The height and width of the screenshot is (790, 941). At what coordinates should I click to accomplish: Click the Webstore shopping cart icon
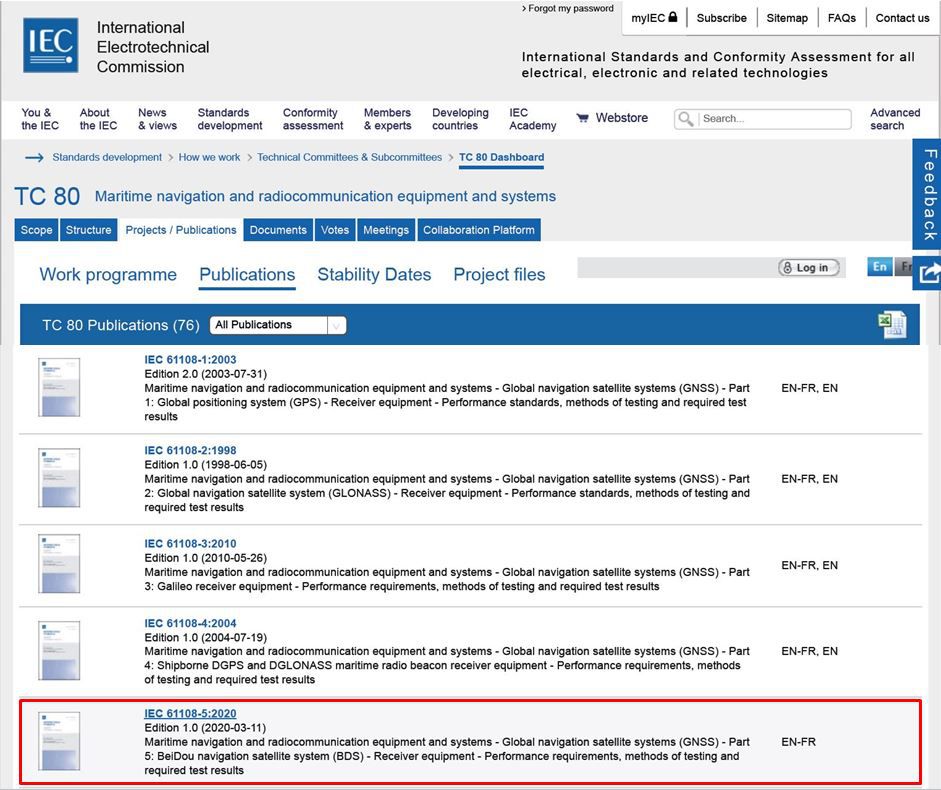582,118
